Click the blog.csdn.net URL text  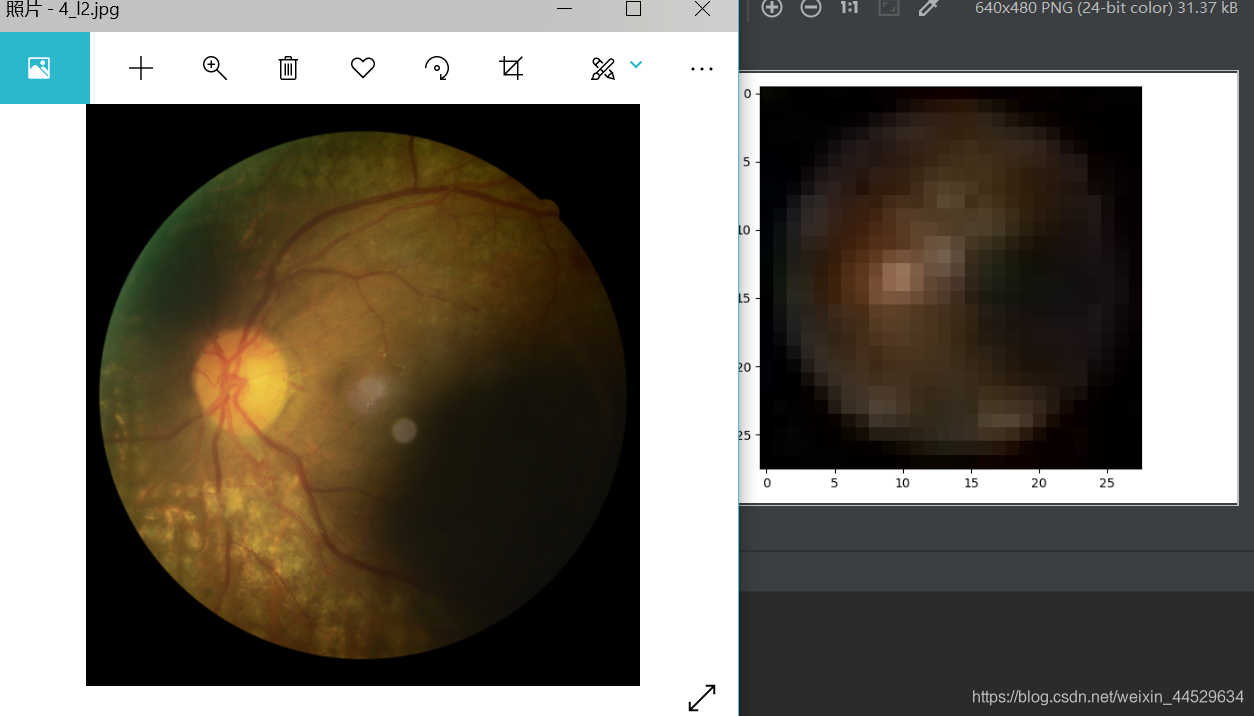1108,696
